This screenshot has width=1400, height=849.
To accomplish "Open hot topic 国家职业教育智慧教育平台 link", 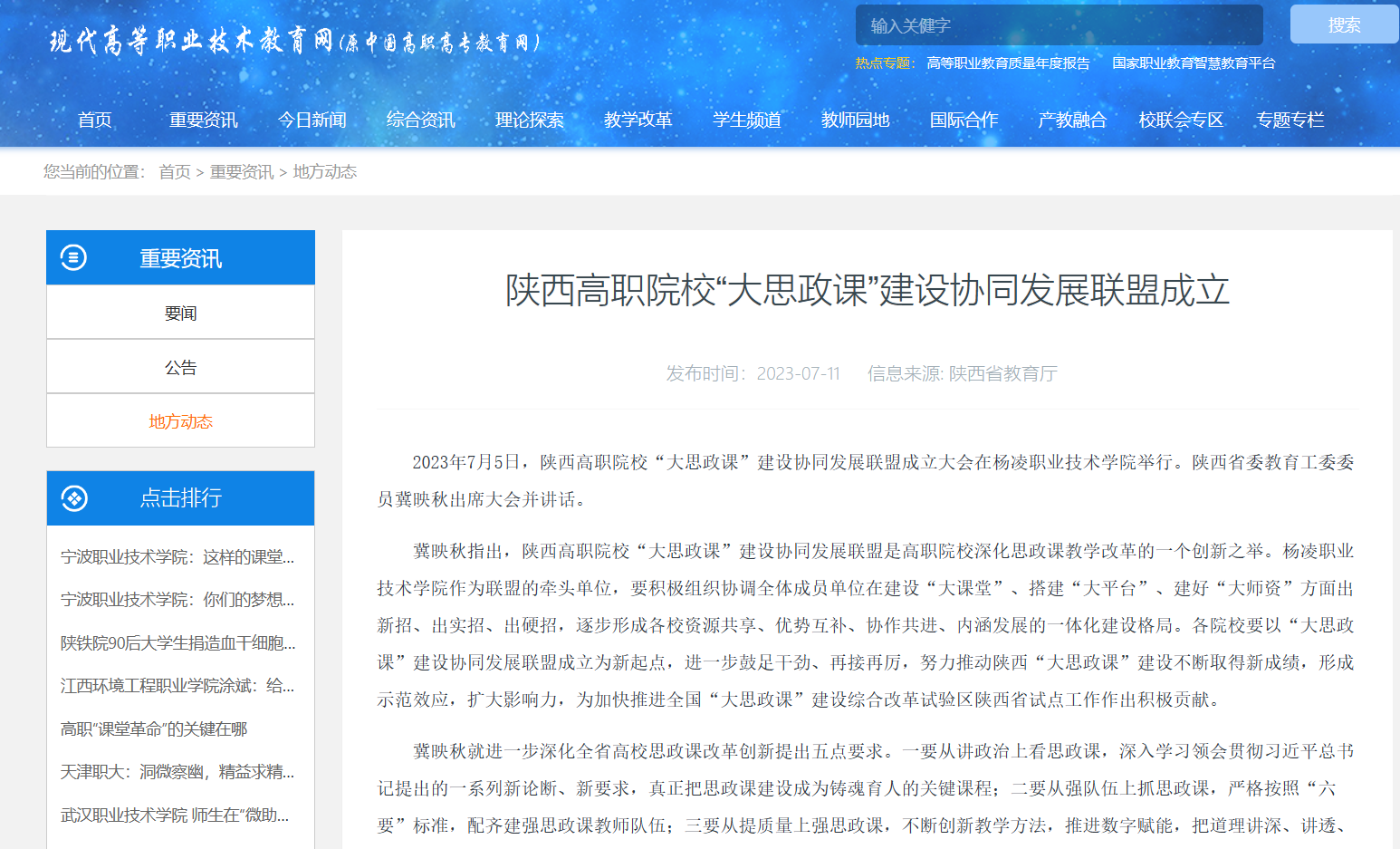I will click(1193, 63).
